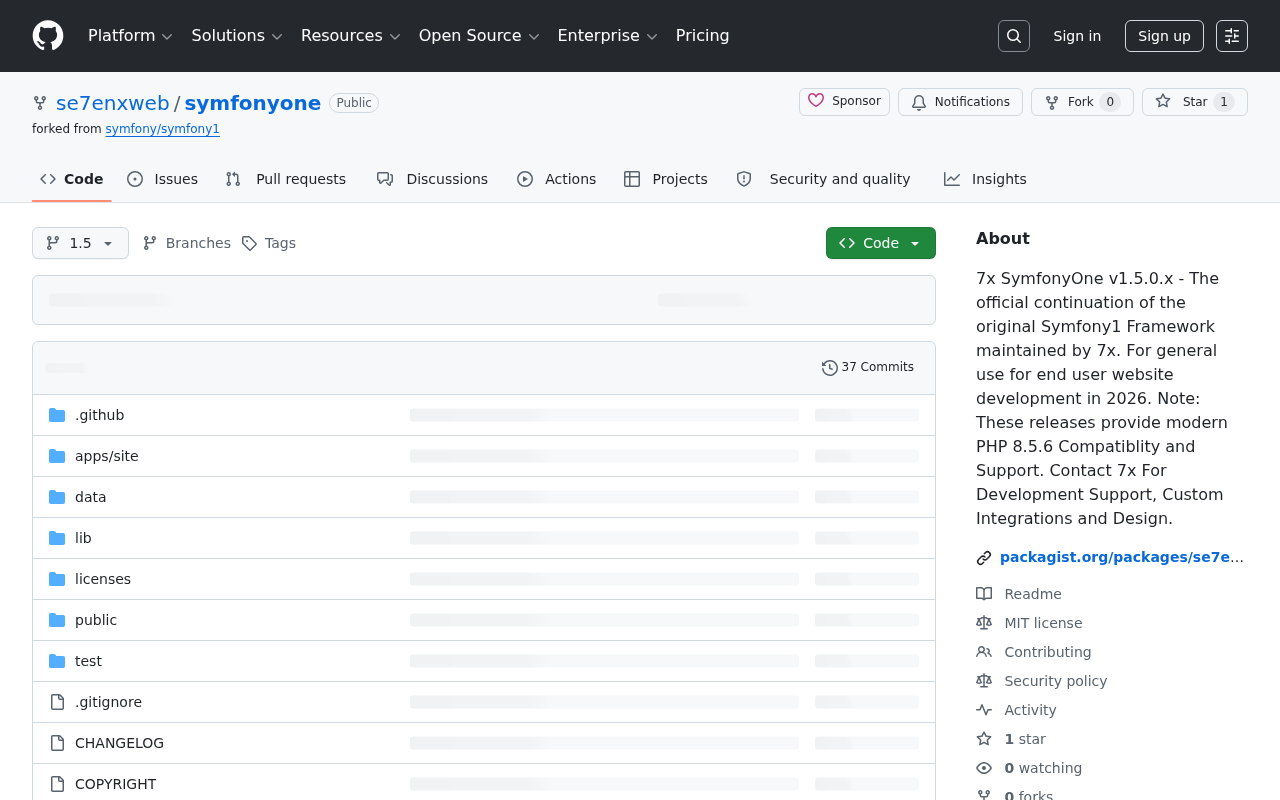
Task: Open the COPYRIGHT file name
Action: 115,784
